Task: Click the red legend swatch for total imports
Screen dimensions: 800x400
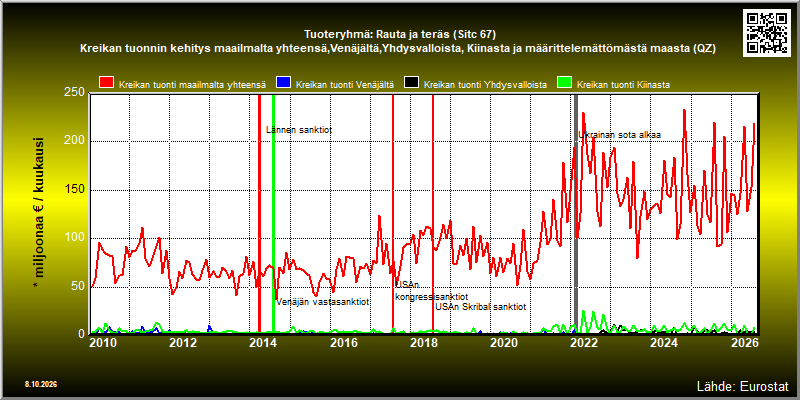Action: click(107, 84)
